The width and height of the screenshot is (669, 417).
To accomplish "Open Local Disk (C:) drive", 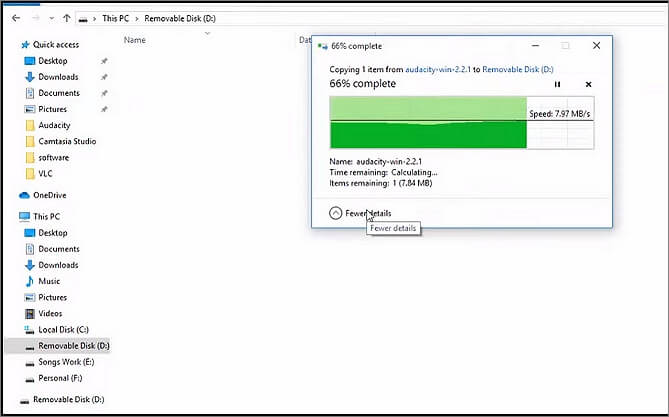I will pos(64,329).
